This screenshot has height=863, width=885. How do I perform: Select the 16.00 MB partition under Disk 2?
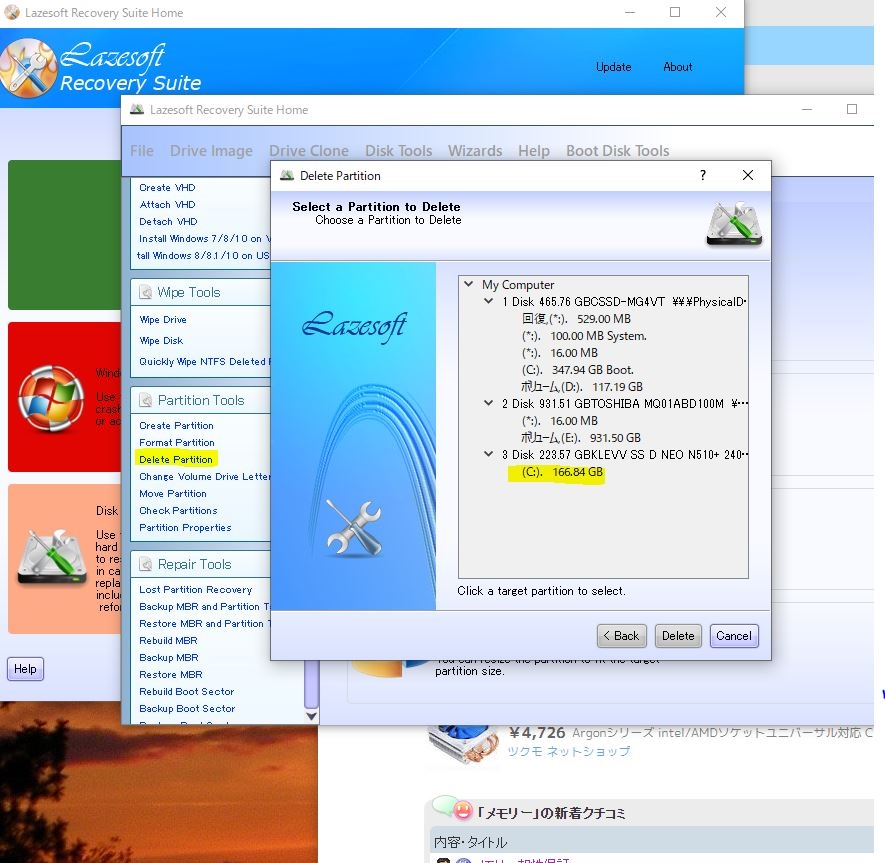pos(559,421)
